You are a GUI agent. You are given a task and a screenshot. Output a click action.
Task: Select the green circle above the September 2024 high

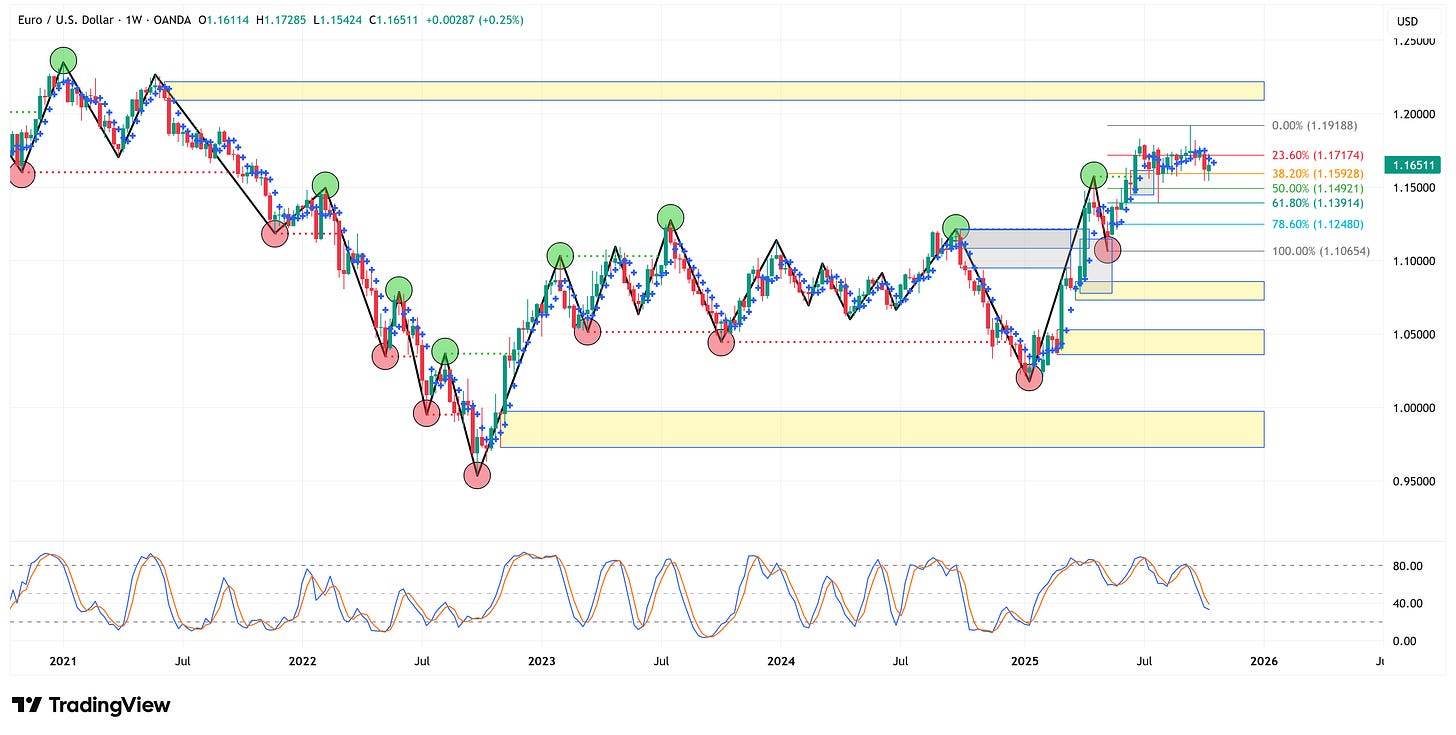(x=957, y=227)
